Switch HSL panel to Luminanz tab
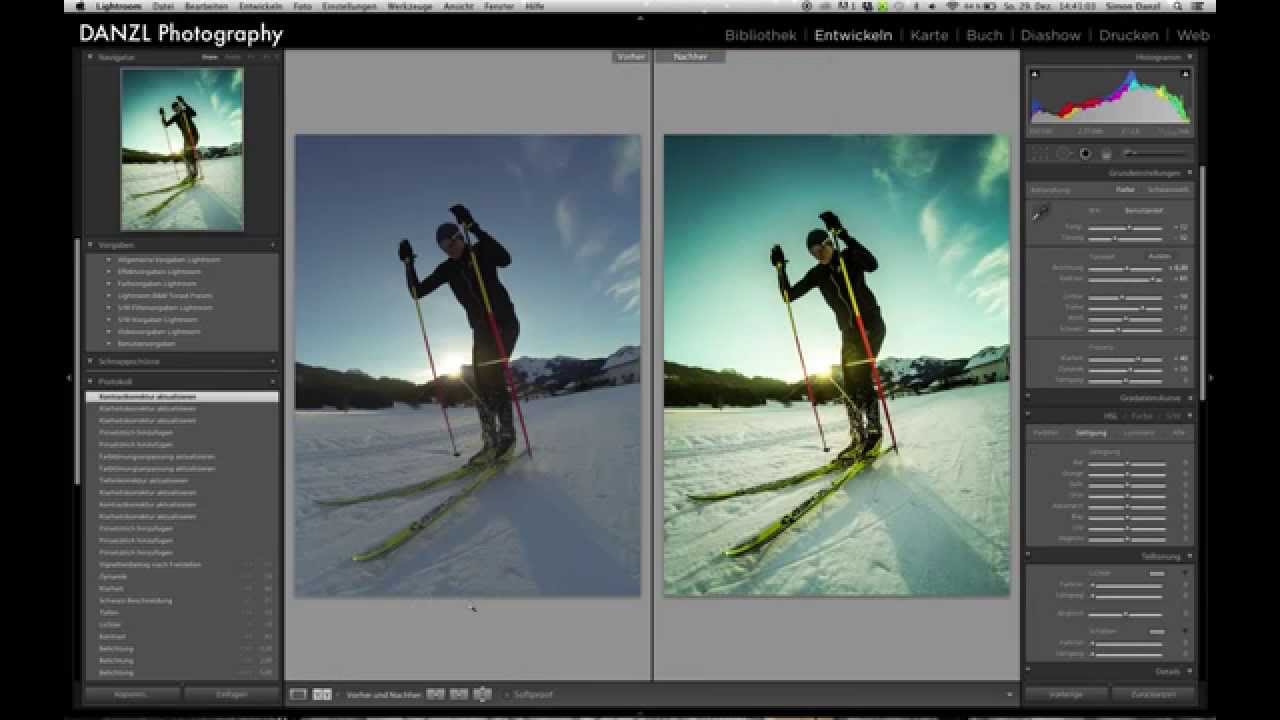Screen dimensions: 1280x720 click(1138, 433)
